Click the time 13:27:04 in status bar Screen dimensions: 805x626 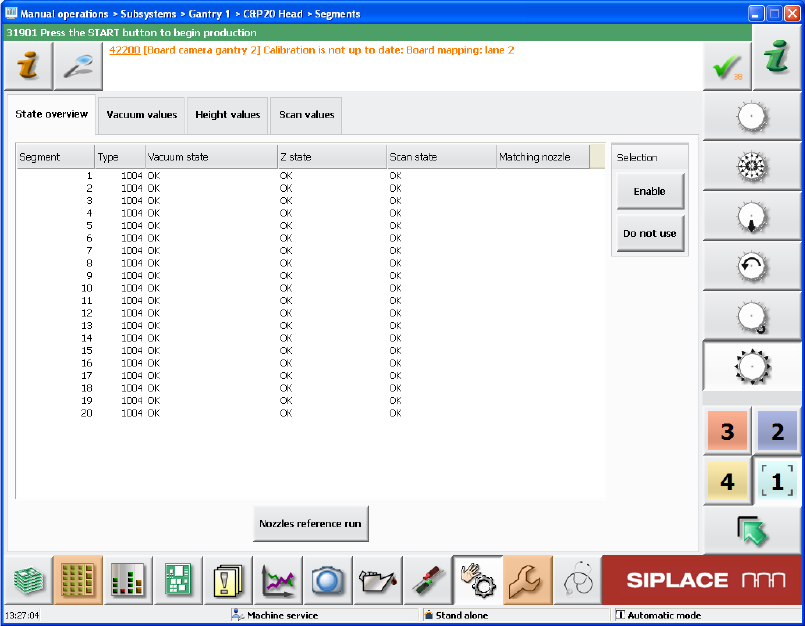(22, 615)
